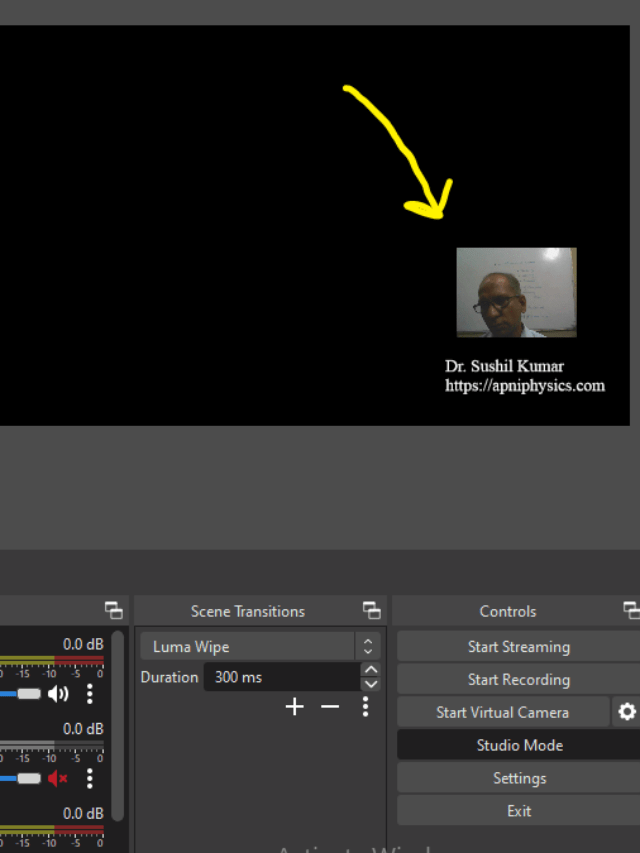The height and width of the screenshot is (853, 640).
Task: Add a new scene transition with plus
Action: click(294, 707)
